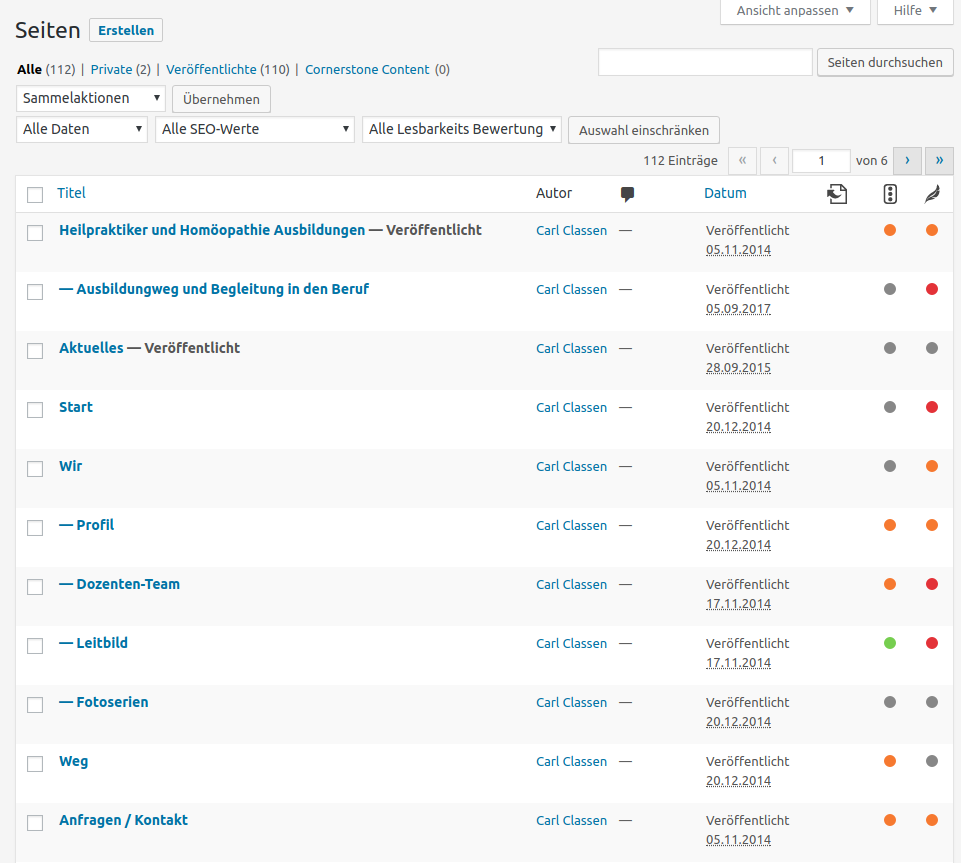Click the SEO score dot for Leitbild
Screen dimensions: 961x863
coord(890,643)
